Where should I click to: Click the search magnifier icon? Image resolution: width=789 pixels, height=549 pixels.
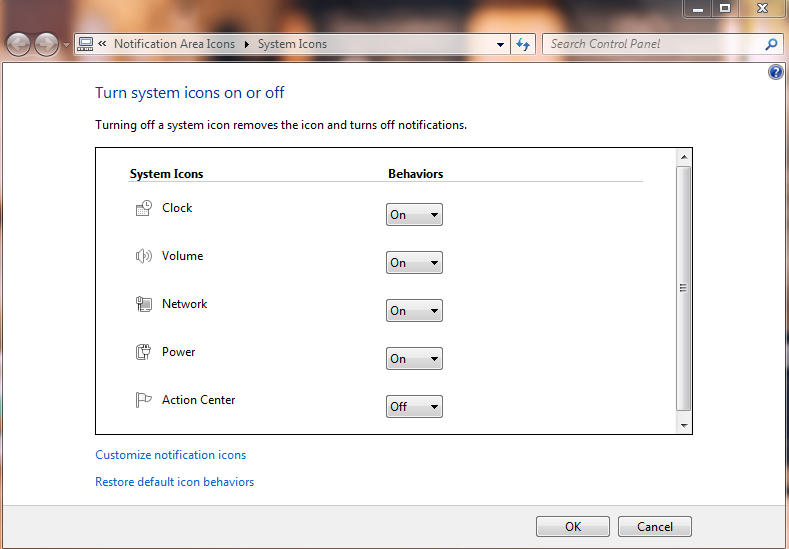(771, 44)
